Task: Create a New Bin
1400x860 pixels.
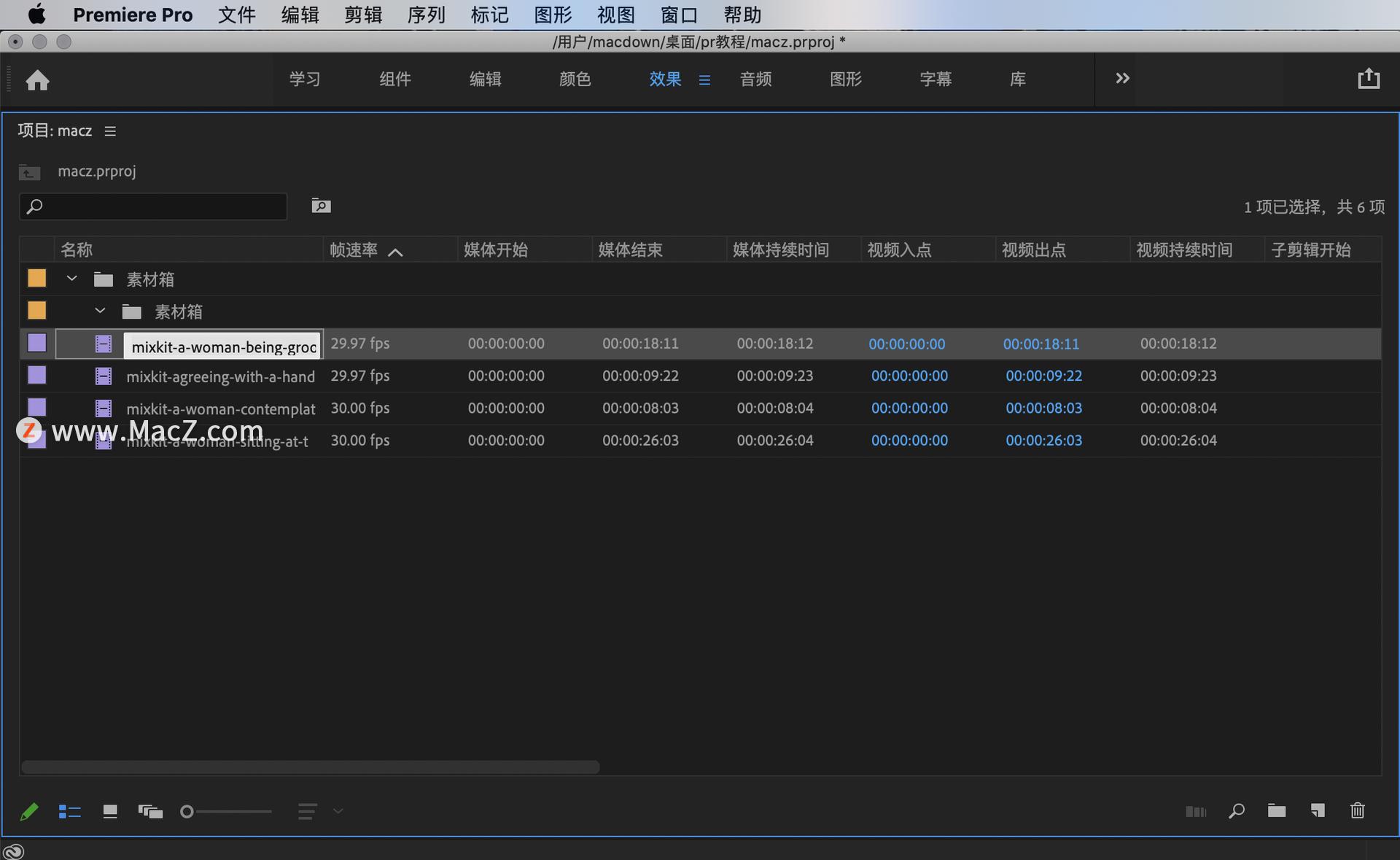Action: point(1276,810)
